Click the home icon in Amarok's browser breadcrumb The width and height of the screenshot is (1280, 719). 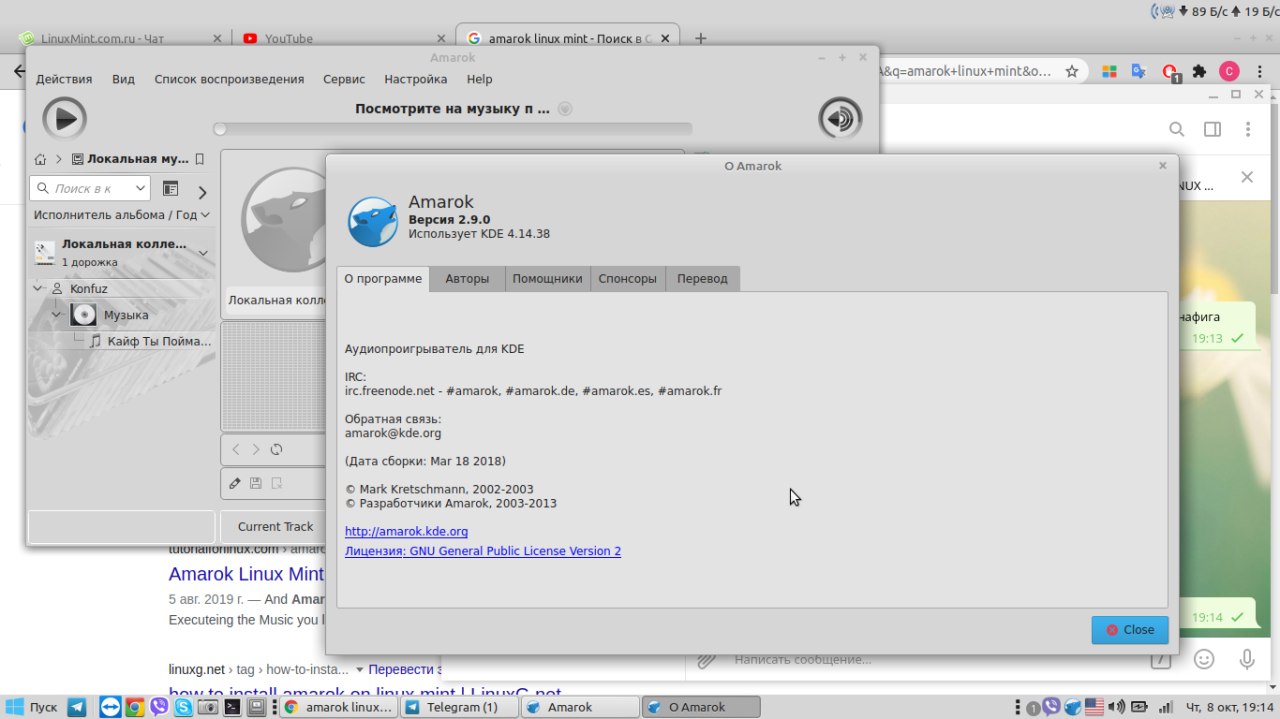tap(41, 159)
